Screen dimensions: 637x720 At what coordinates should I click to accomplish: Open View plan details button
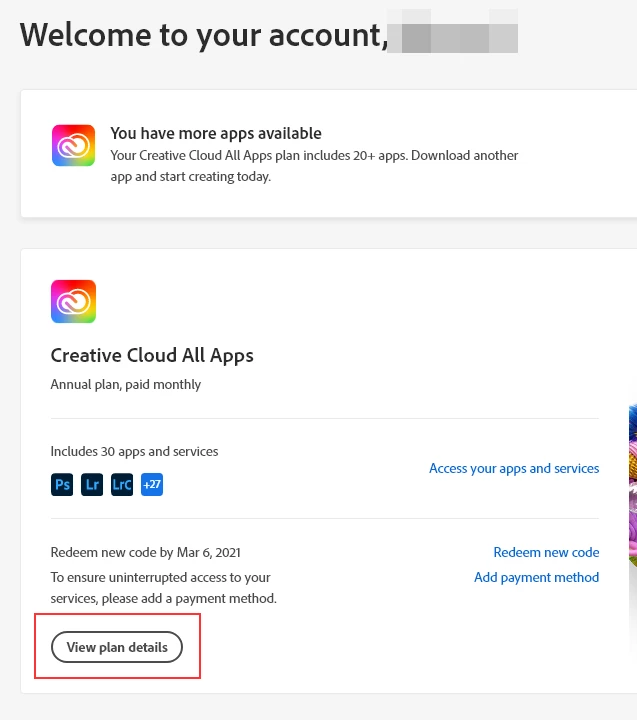coord(117,647)
